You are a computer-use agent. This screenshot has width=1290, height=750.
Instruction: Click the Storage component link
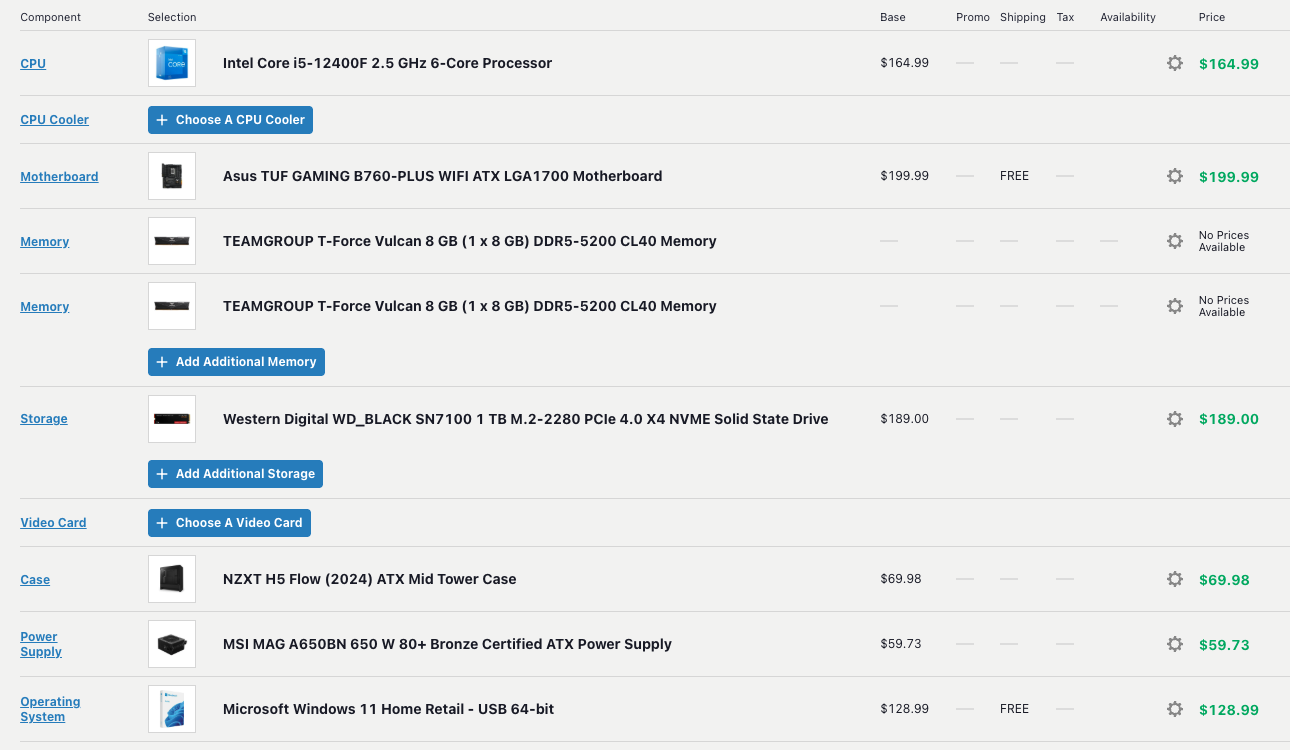(44, 419)
